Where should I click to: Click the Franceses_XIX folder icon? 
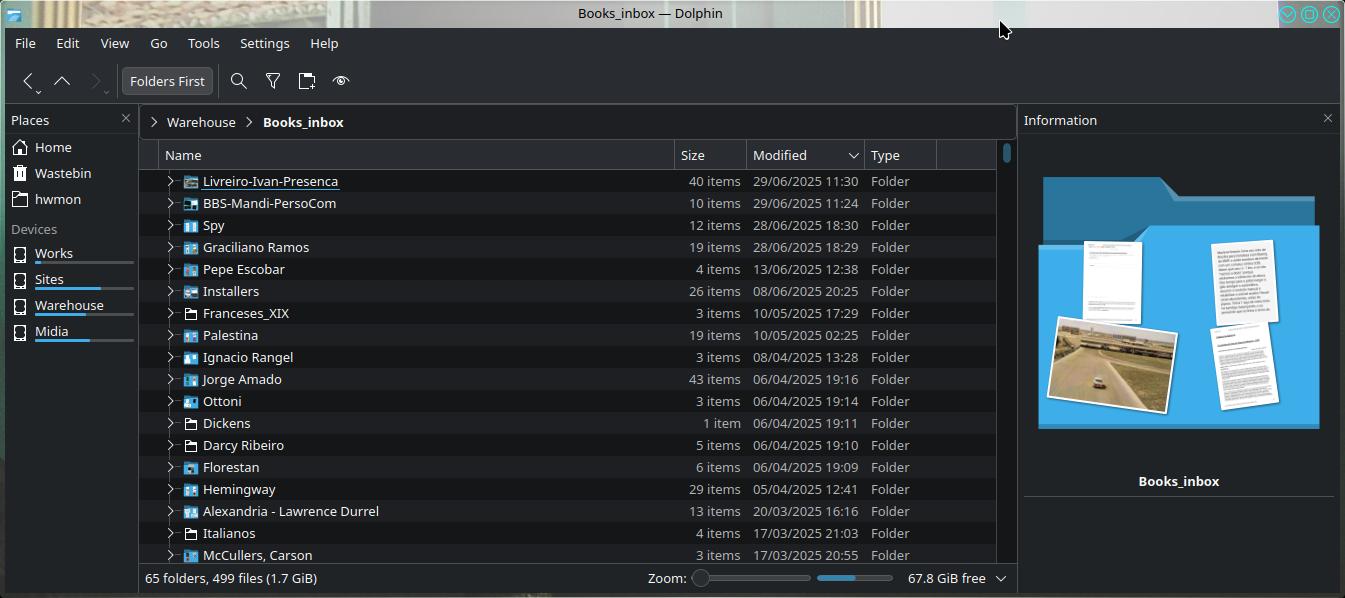pos(191,314)
